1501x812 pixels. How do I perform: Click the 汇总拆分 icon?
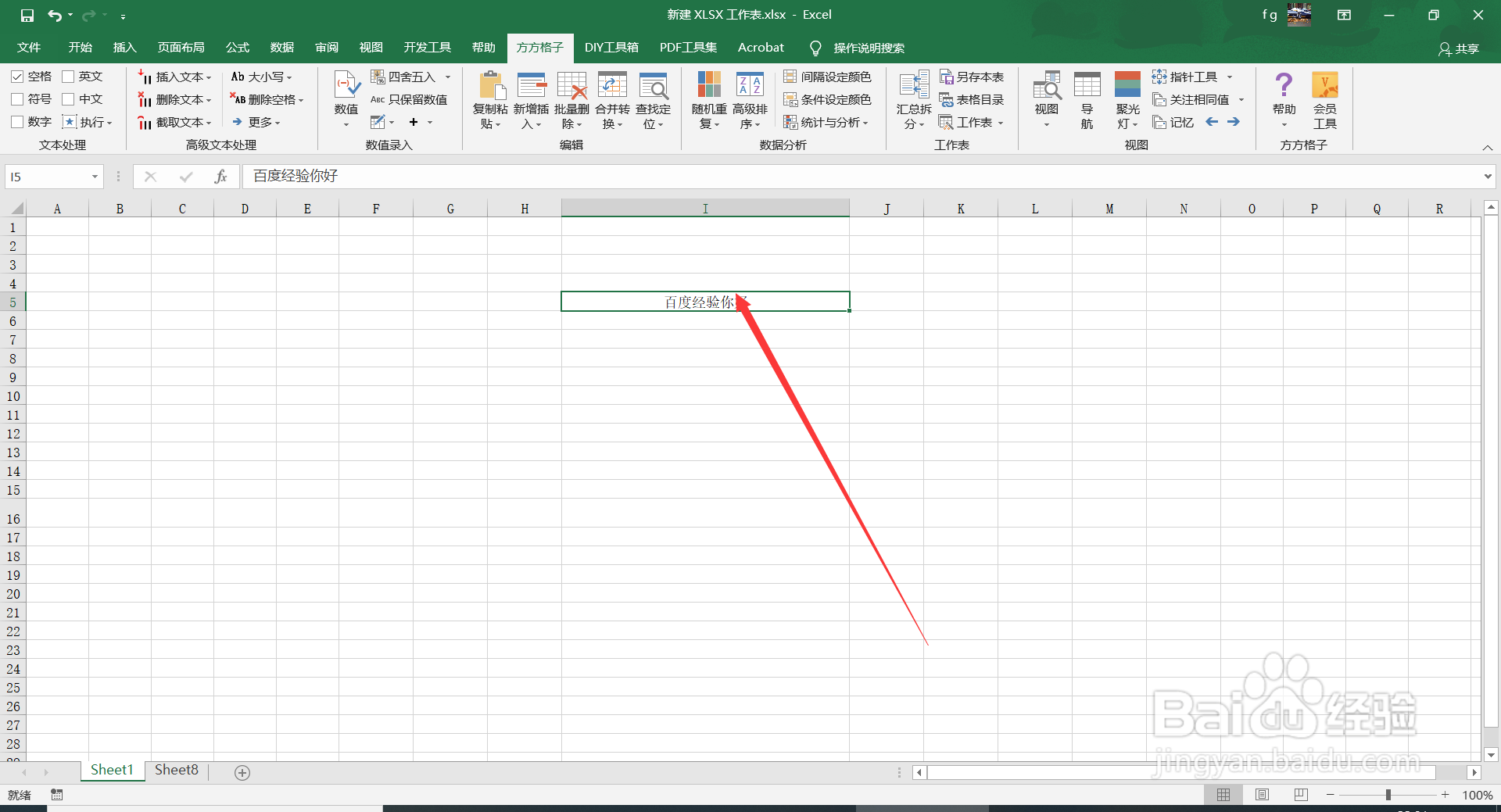coord(914,84)
